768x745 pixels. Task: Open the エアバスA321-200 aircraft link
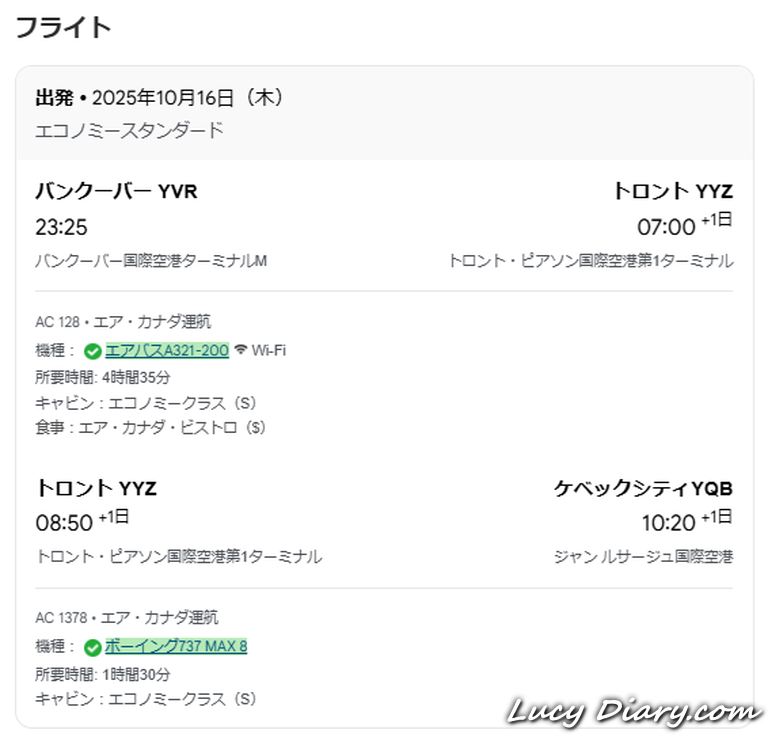[x=167, y=350]
